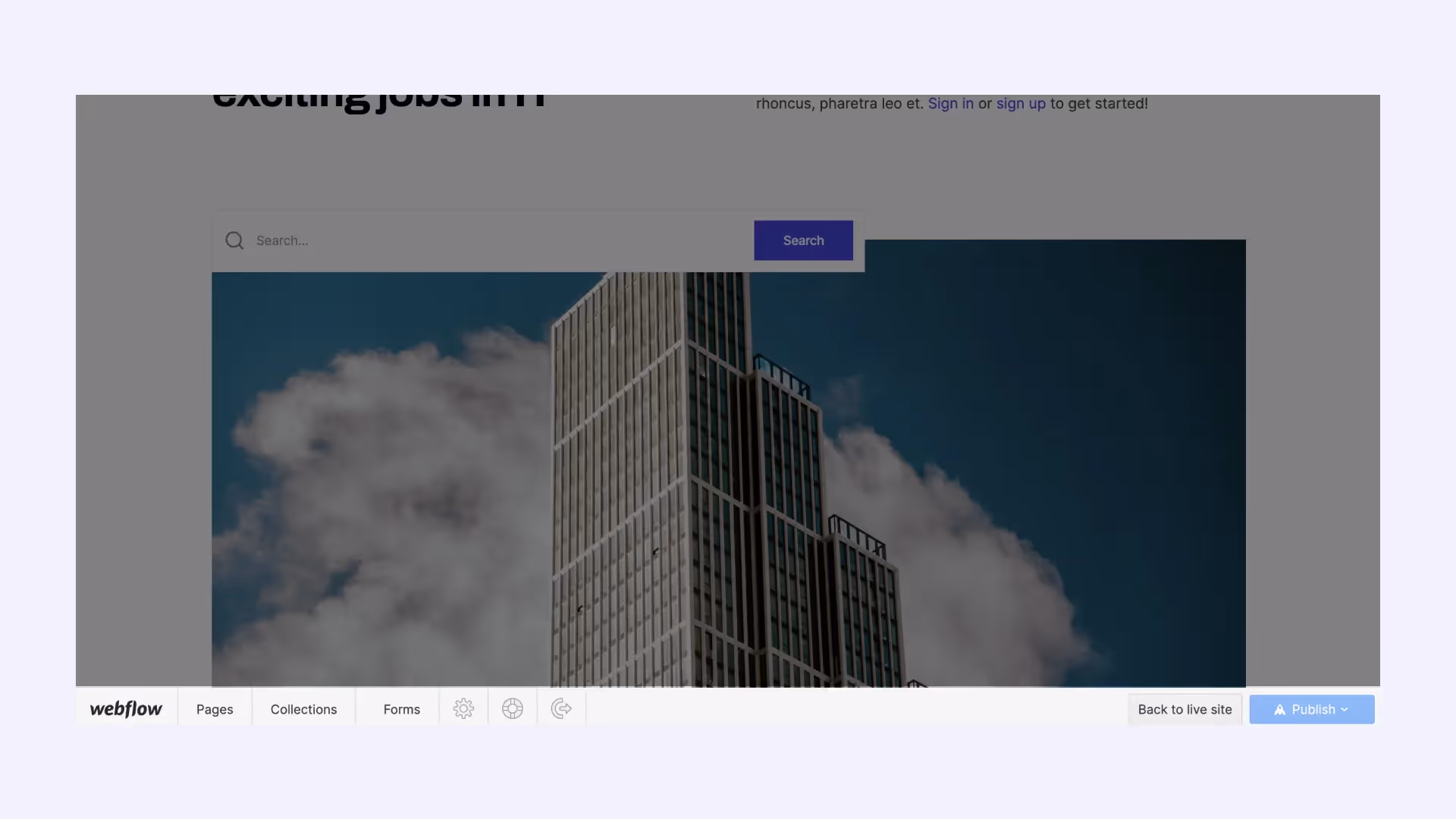Follow the Sign in link
The image size is (1456, 819).
coord(950,104)
